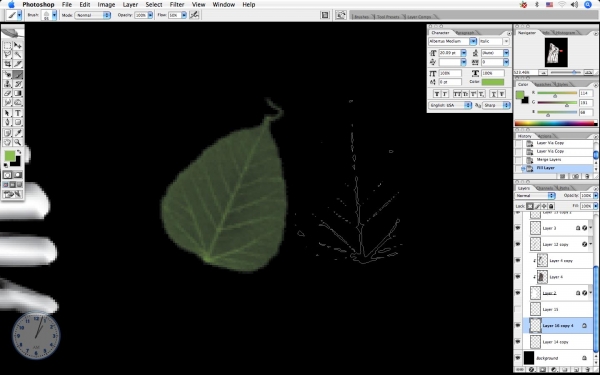
Task: Select the History Brush tool
Action: pyautogui.click(x=18, y=84)
